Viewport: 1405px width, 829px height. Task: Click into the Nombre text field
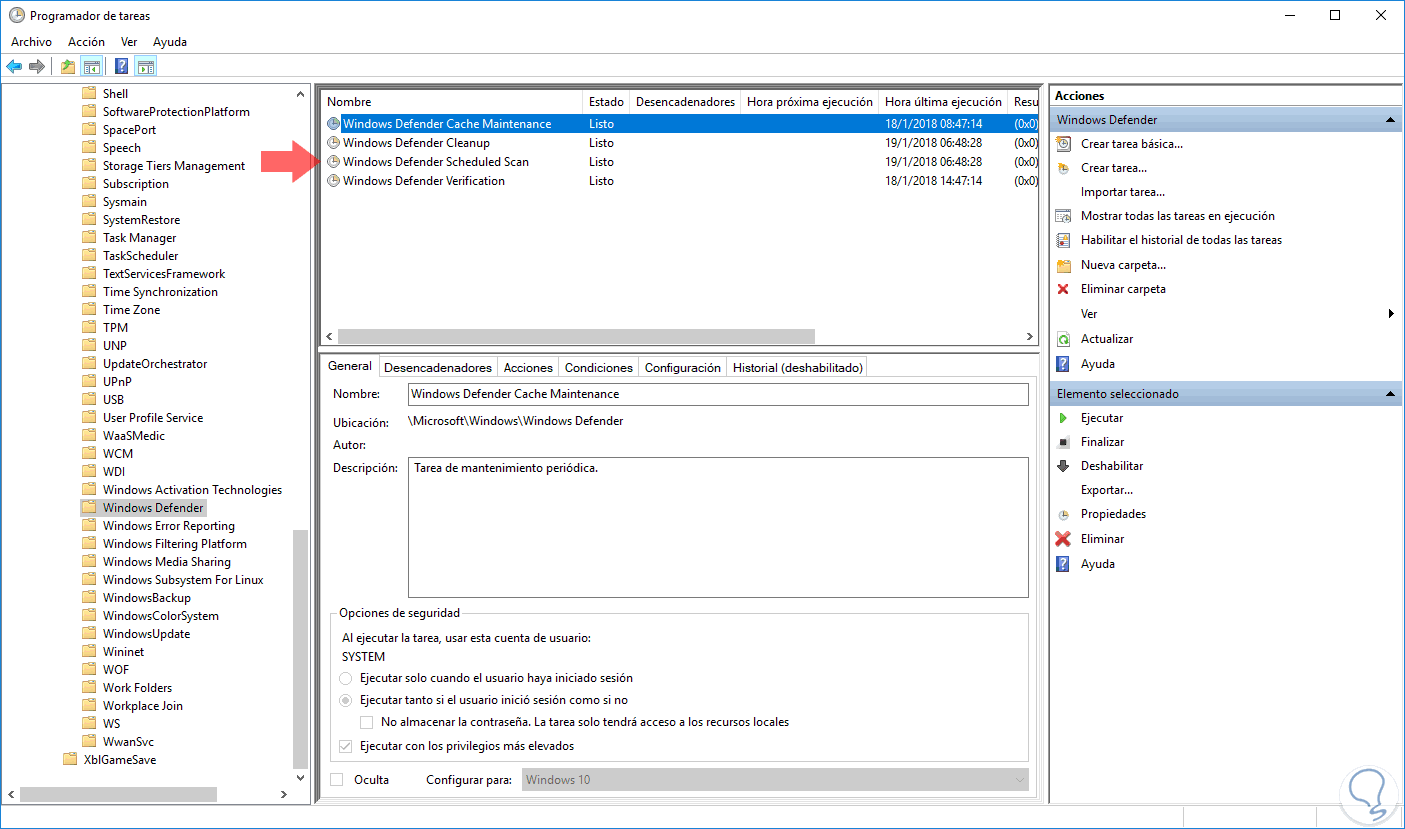point(718,394)
